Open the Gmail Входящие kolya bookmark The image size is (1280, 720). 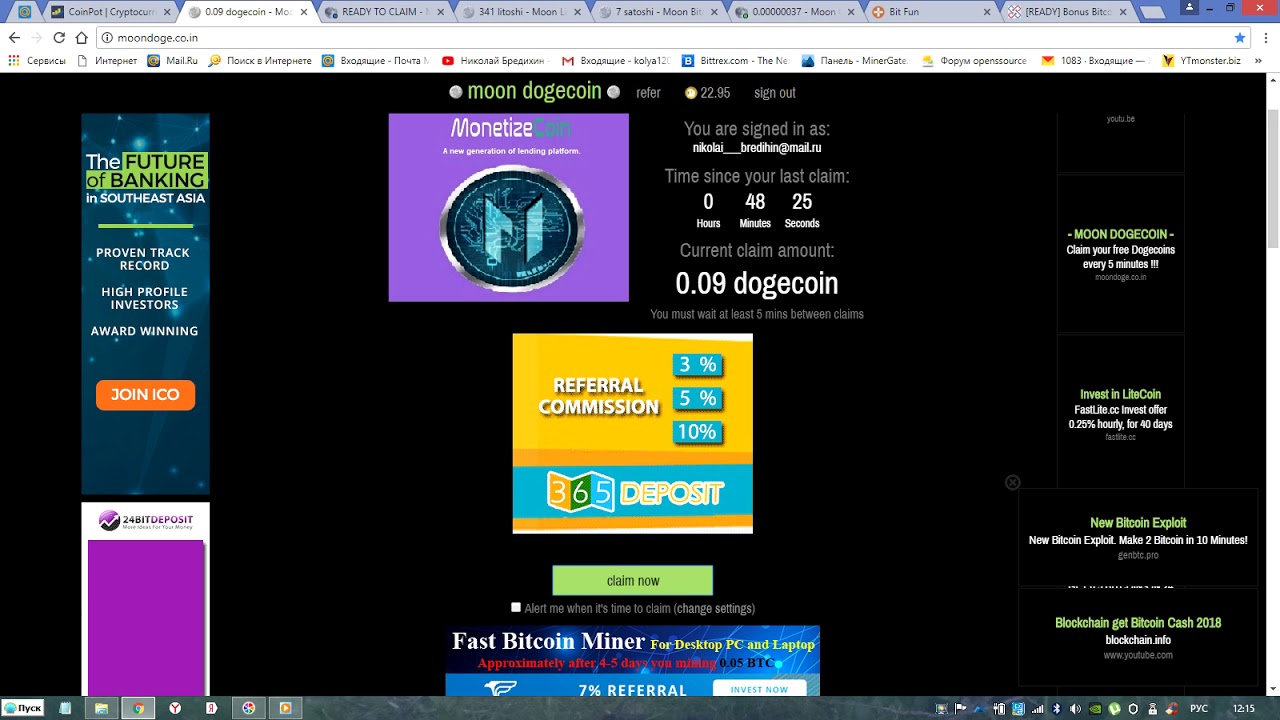(x=615, y=61)
